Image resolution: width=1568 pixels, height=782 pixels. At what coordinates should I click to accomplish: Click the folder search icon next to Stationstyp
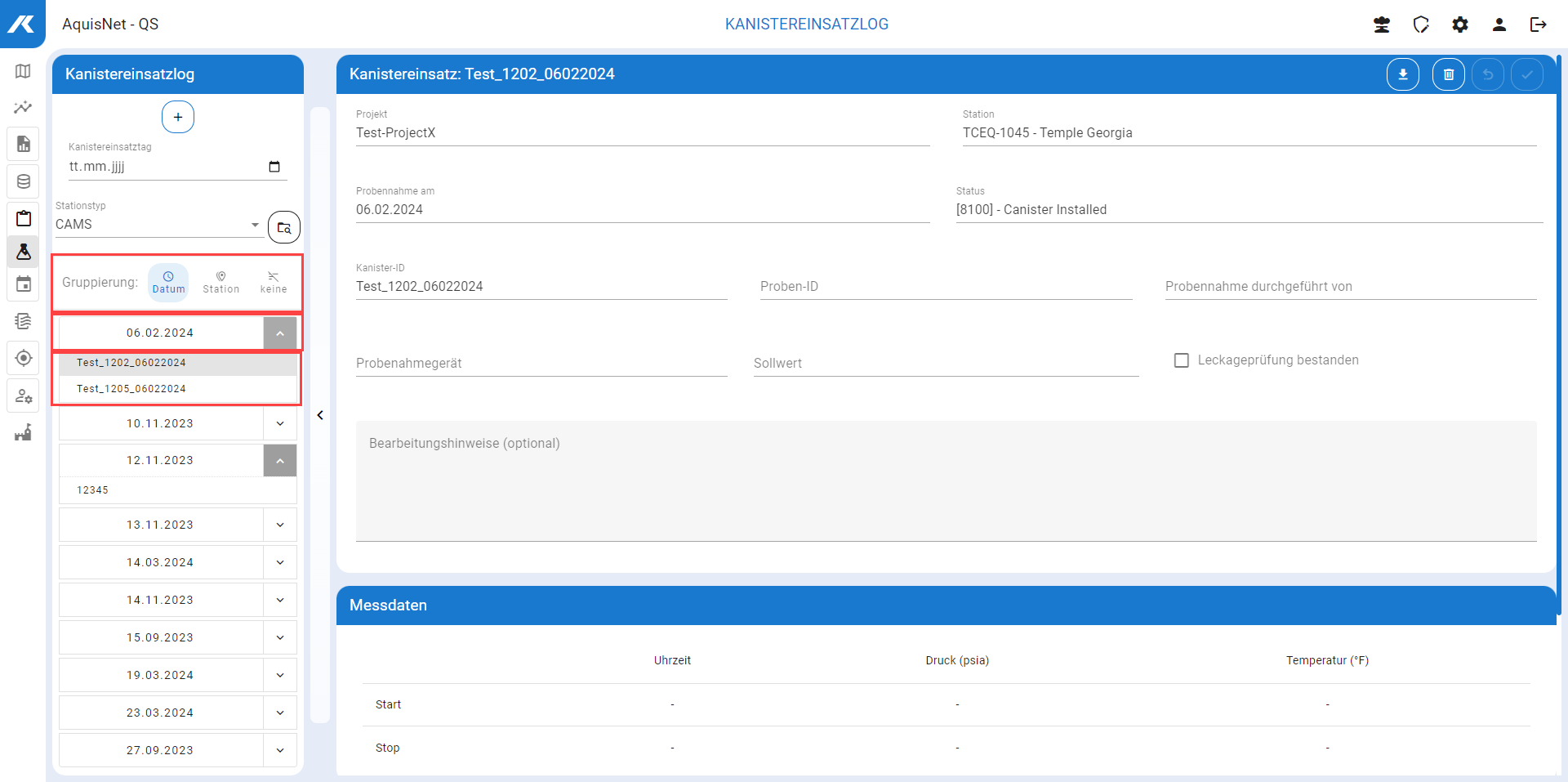point(283,227)
